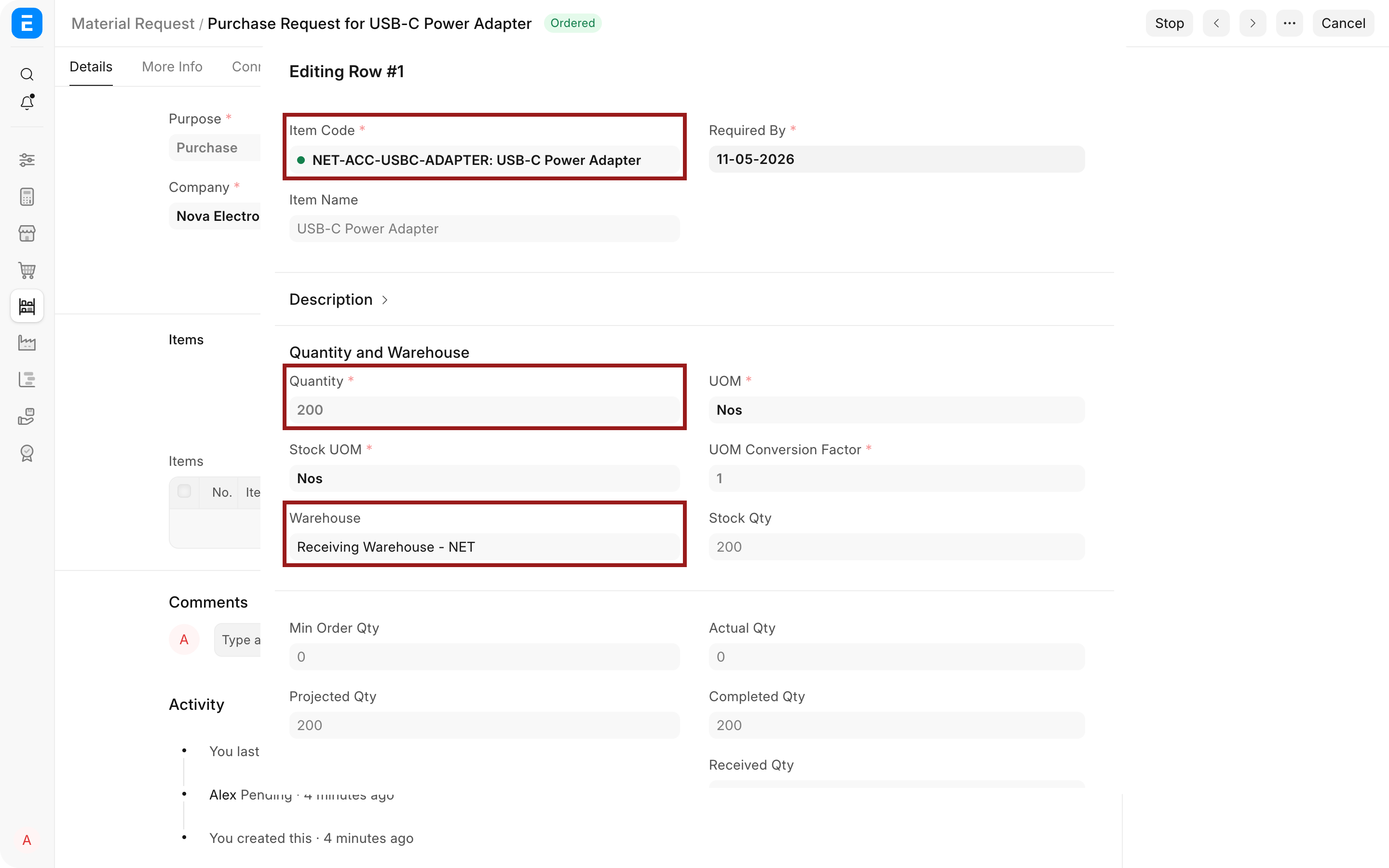Switch to the More Info tab
The width and height of the screenshot is (1389, 868).
click(x=172, y=67)
